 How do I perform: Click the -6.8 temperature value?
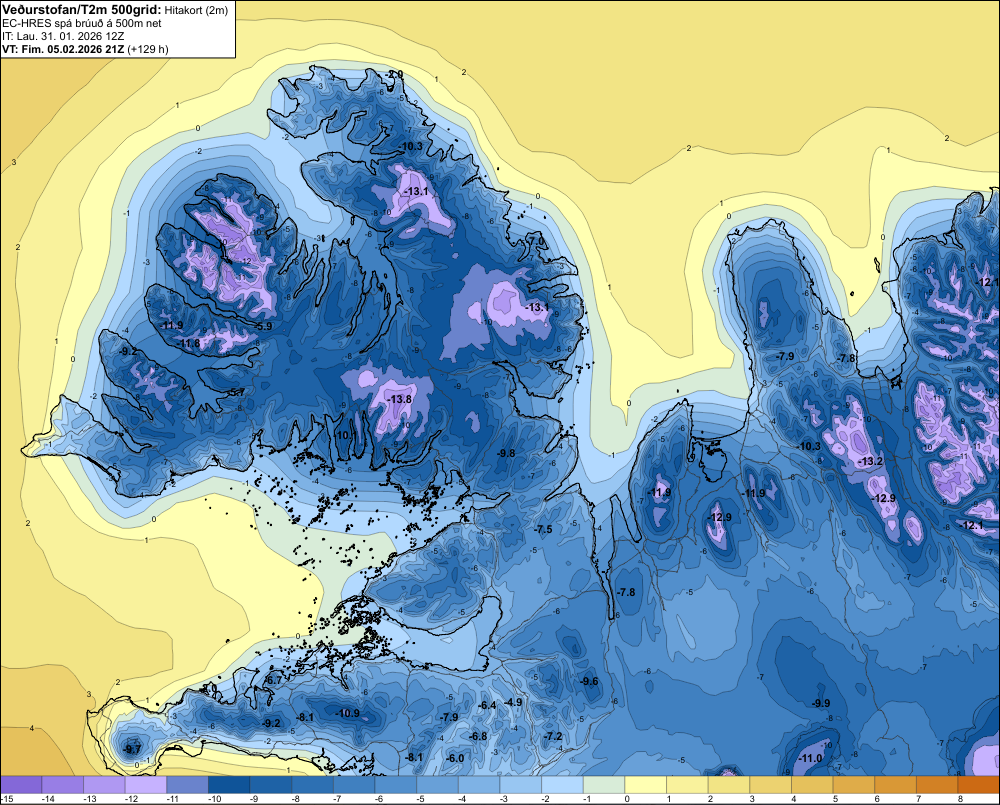[x=478, y=736]
